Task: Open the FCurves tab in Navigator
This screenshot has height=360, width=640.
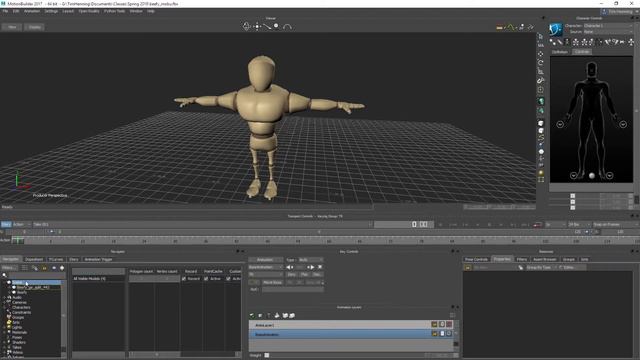Action: pos(56,259)
